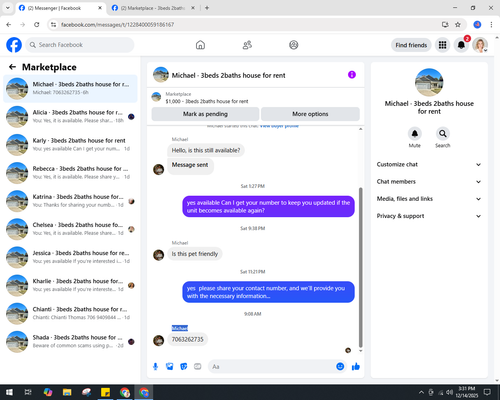The width and height of the screenshot is (500, 400).
Task: Click the 7063262735 message bubble
Action: pos(187,339)
